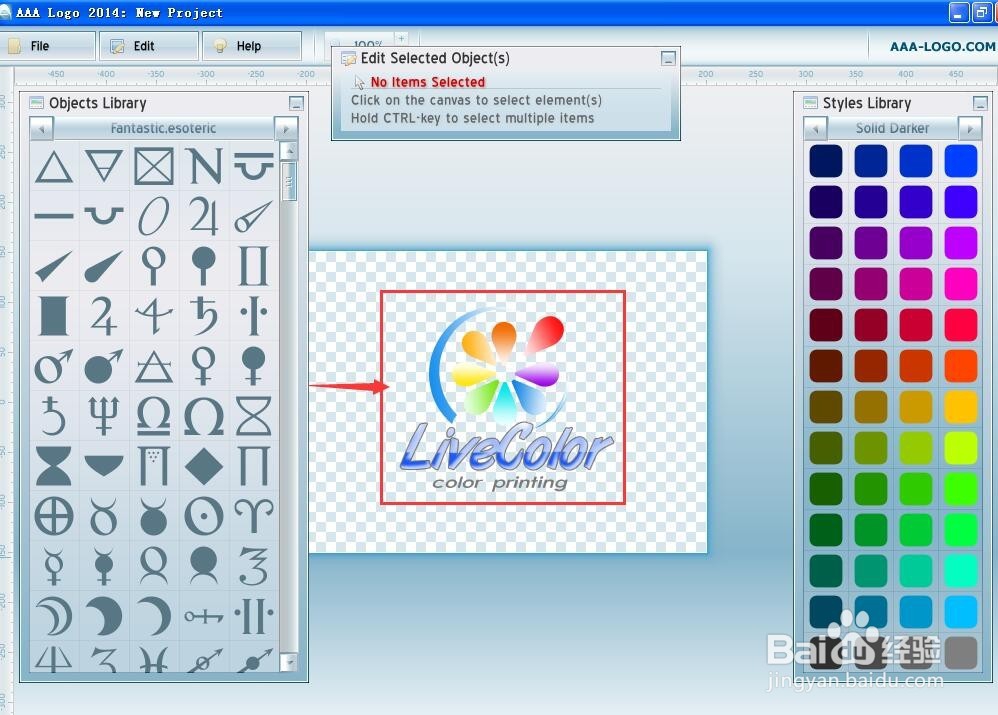Insert the horizontal dash symbol

[x=53, y=216]
